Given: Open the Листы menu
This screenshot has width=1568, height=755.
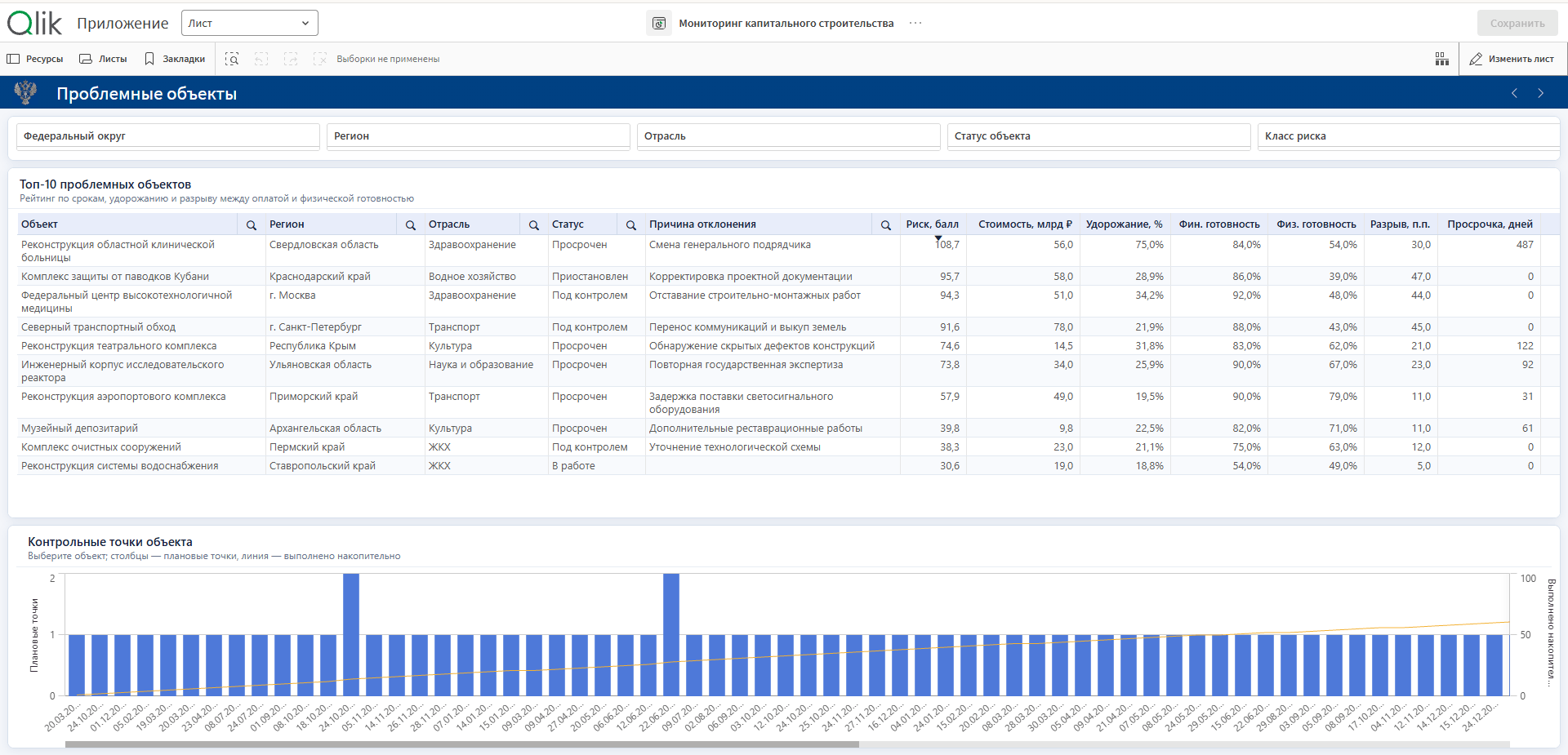Looking at the screenshot, I should [103, 59].
